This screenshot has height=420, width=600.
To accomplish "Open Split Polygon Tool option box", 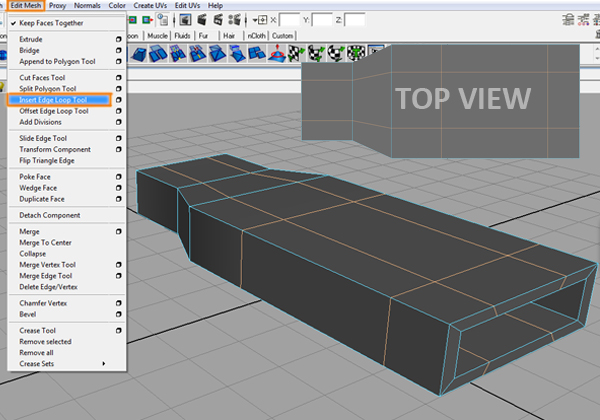I will tap(119, 88).
